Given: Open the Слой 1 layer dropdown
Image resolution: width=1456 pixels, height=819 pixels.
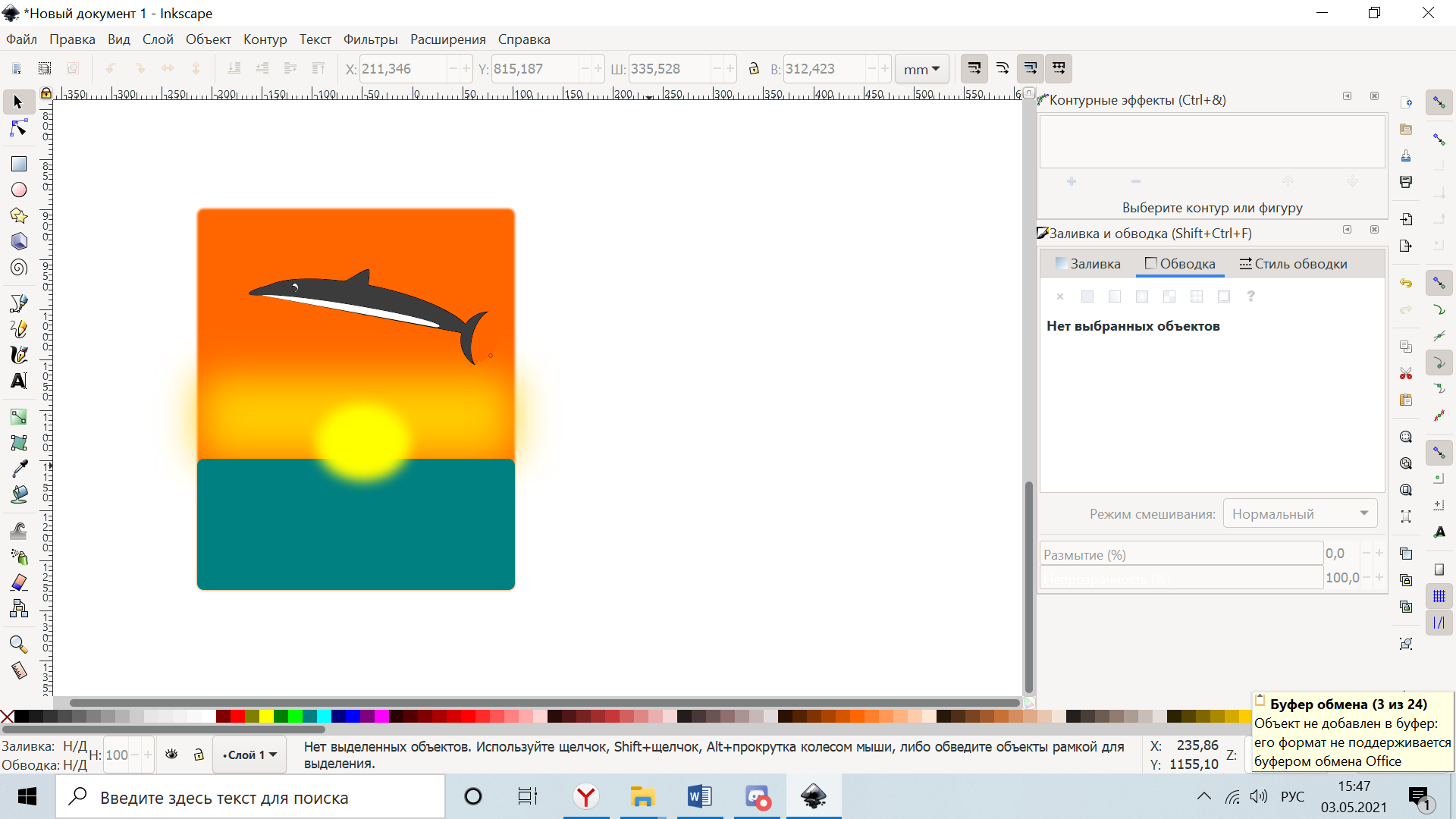Looking at the screenshot, I should 249,755.
